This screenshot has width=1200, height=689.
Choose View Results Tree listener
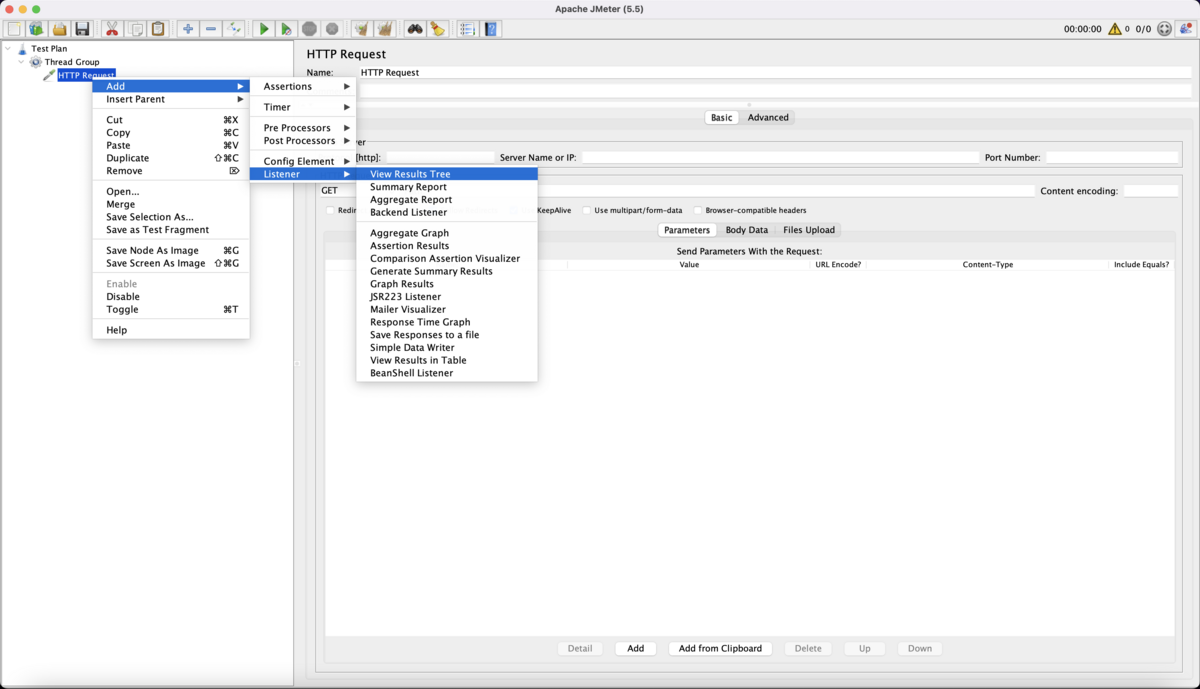[447, 174]
